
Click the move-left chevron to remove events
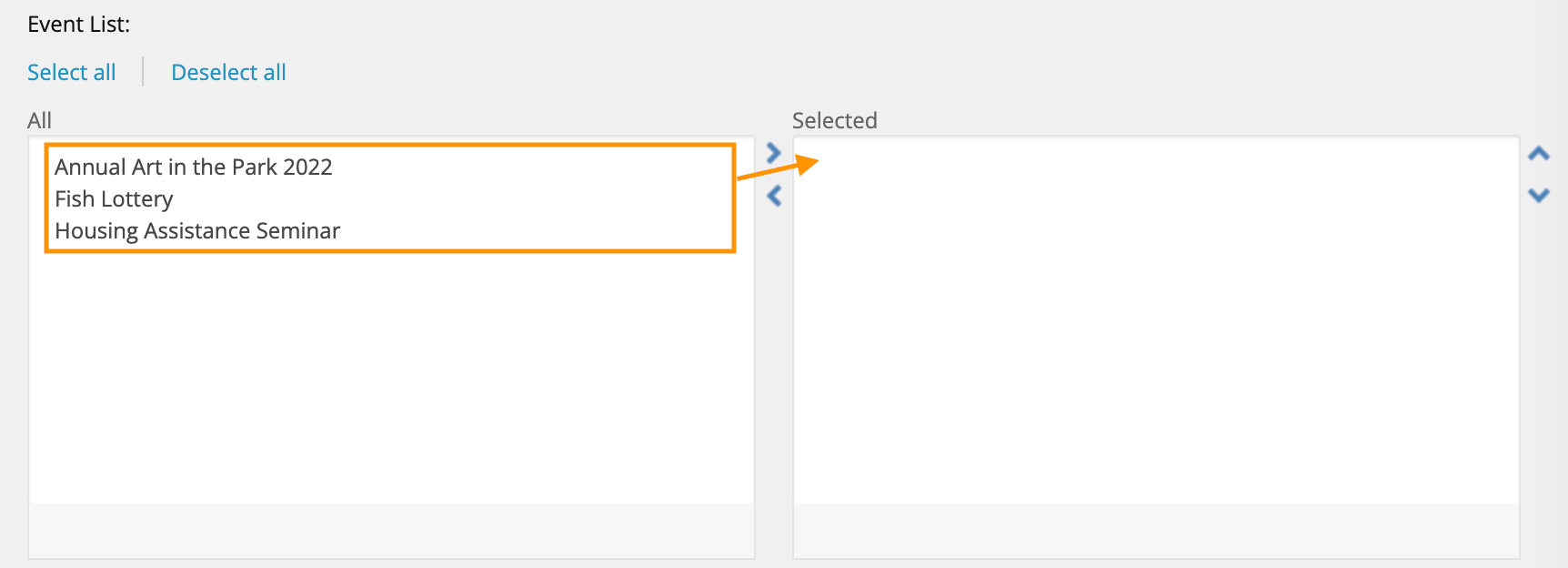click(x=774, y=196)
